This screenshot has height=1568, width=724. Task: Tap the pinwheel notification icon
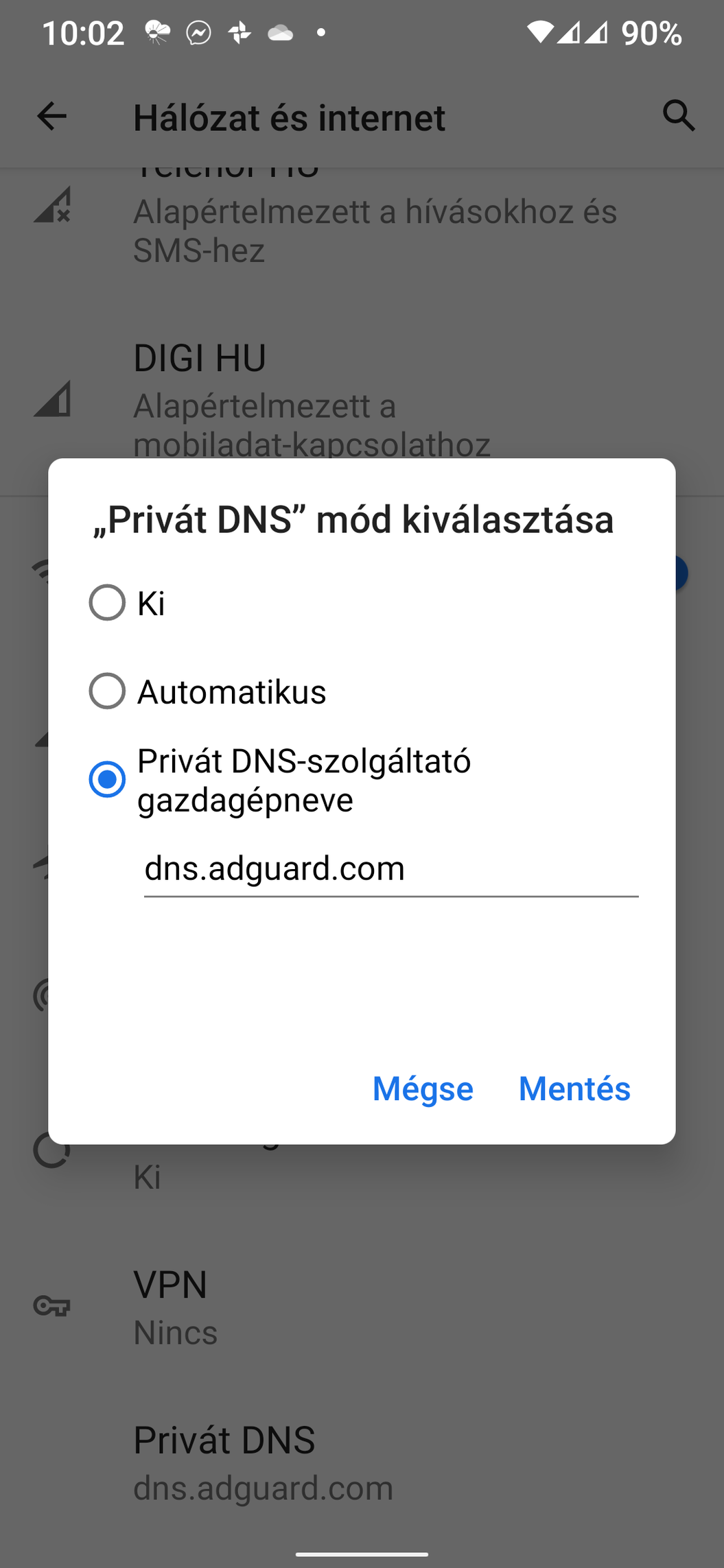240,32
